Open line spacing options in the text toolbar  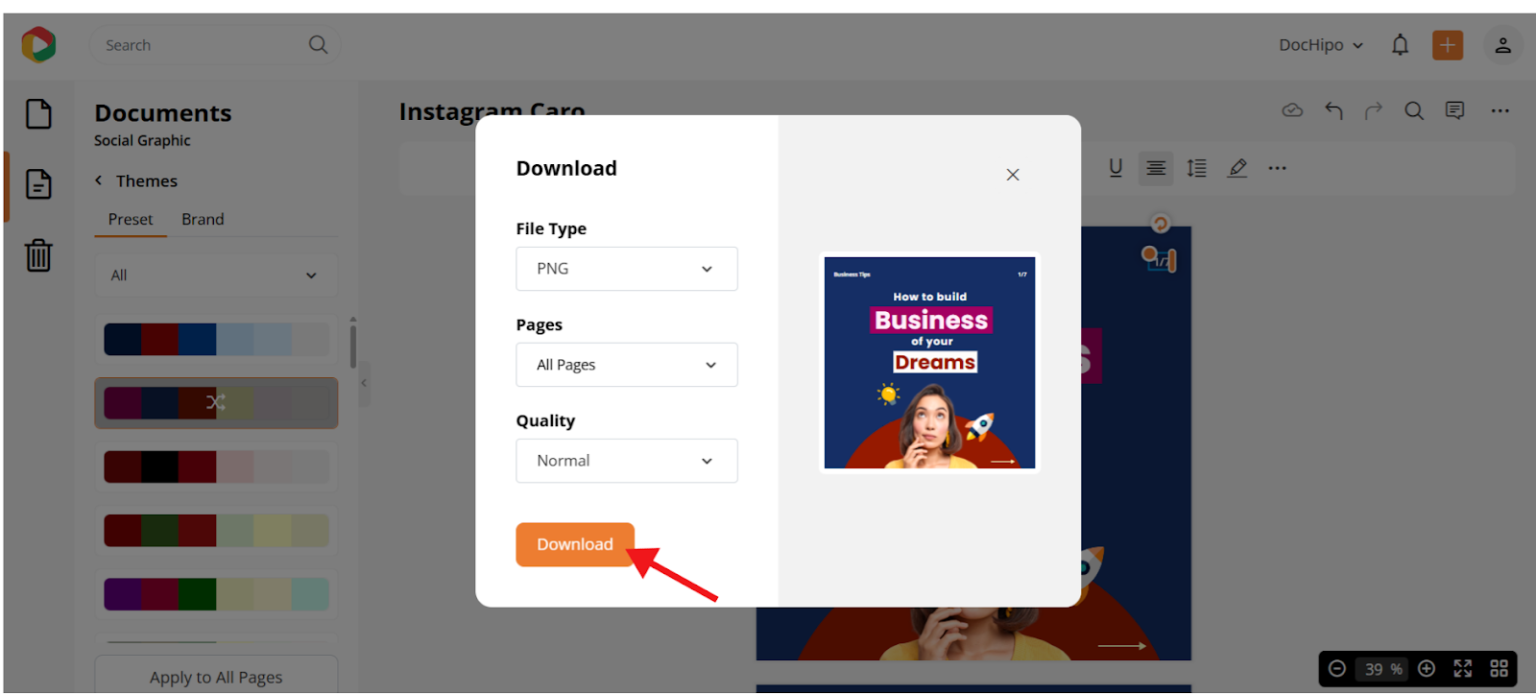click(1197, 168)
